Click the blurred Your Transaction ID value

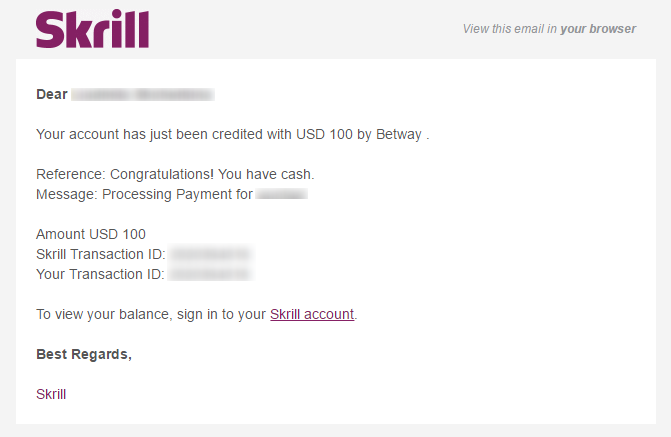point(209,273)
